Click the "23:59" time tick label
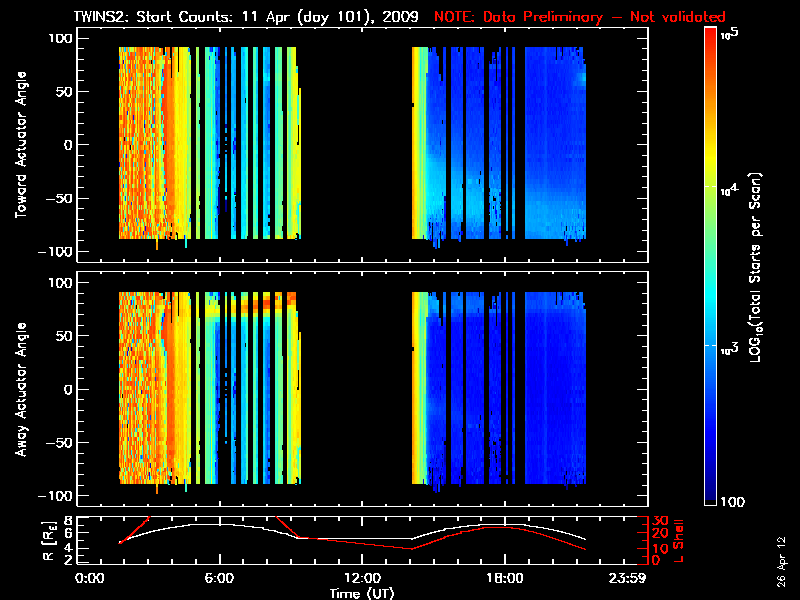The width and height of the screenshot is (800, 600). (632, 579)
